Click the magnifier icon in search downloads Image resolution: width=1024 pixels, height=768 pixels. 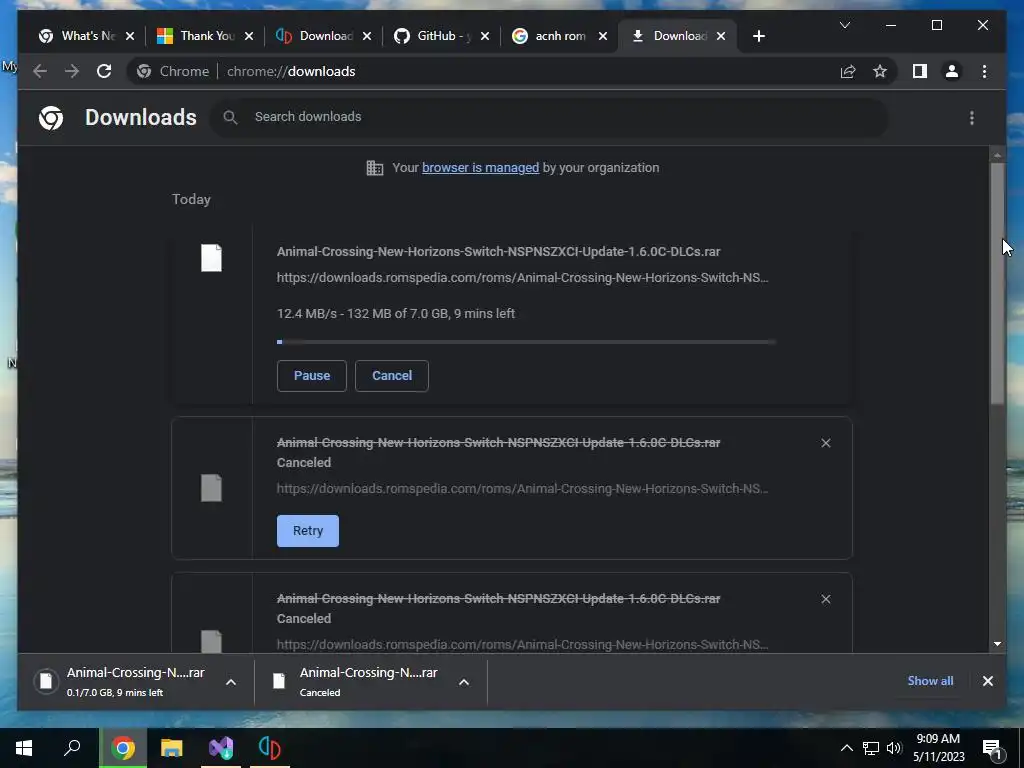pos(230,118)
